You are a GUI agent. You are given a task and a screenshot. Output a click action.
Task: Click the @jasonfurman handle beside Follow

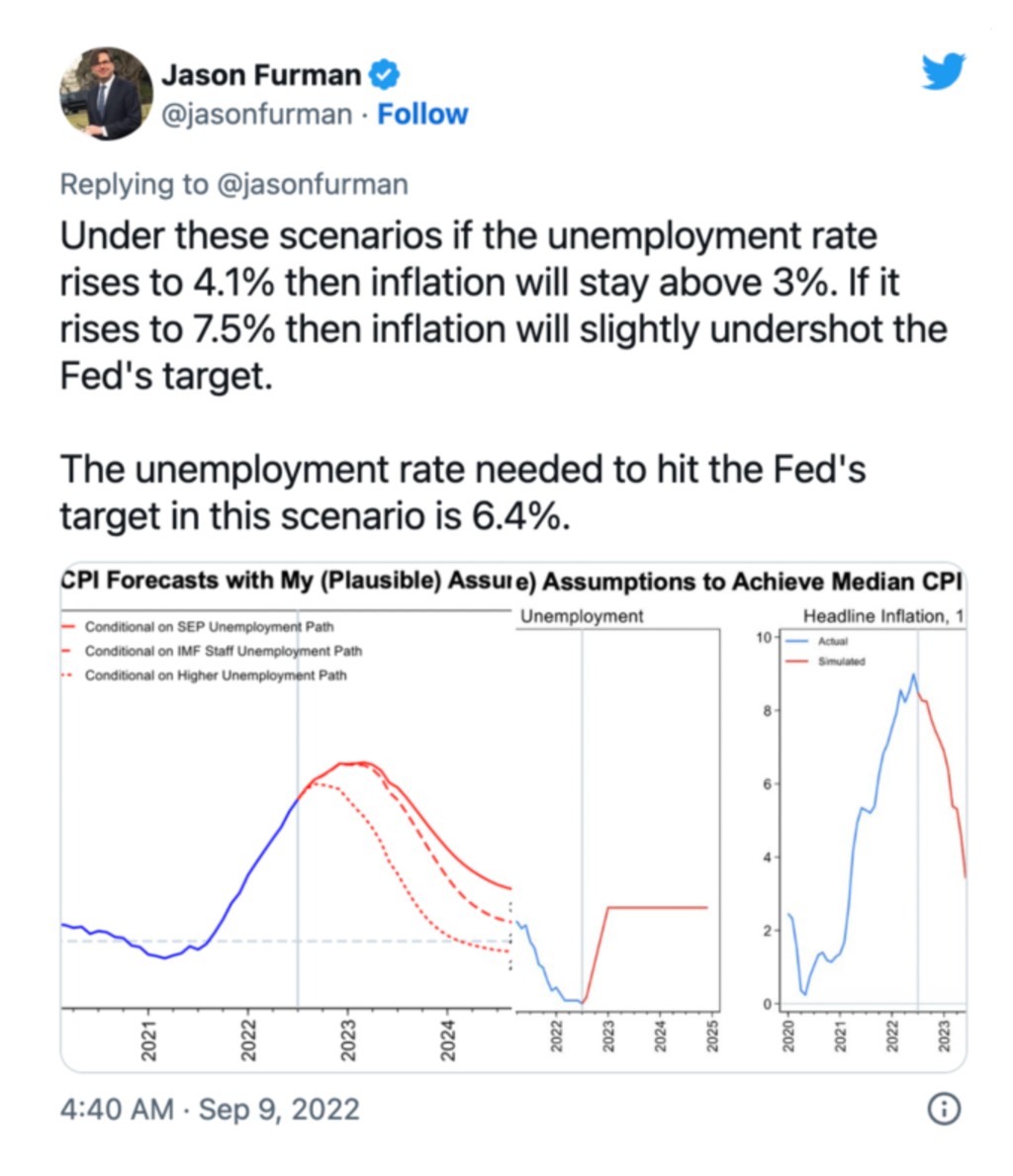(255, 115)
